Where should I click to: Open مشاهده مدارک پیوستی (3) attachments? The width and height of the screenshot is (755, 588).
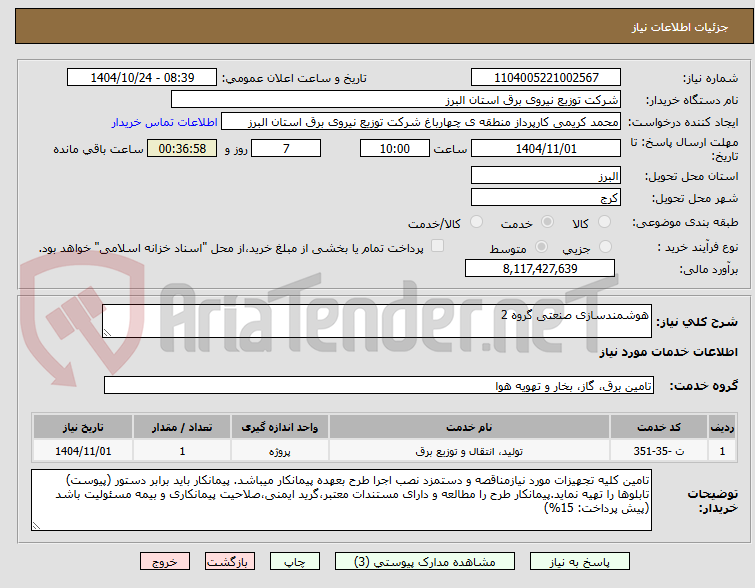click(x=425, y=562)
